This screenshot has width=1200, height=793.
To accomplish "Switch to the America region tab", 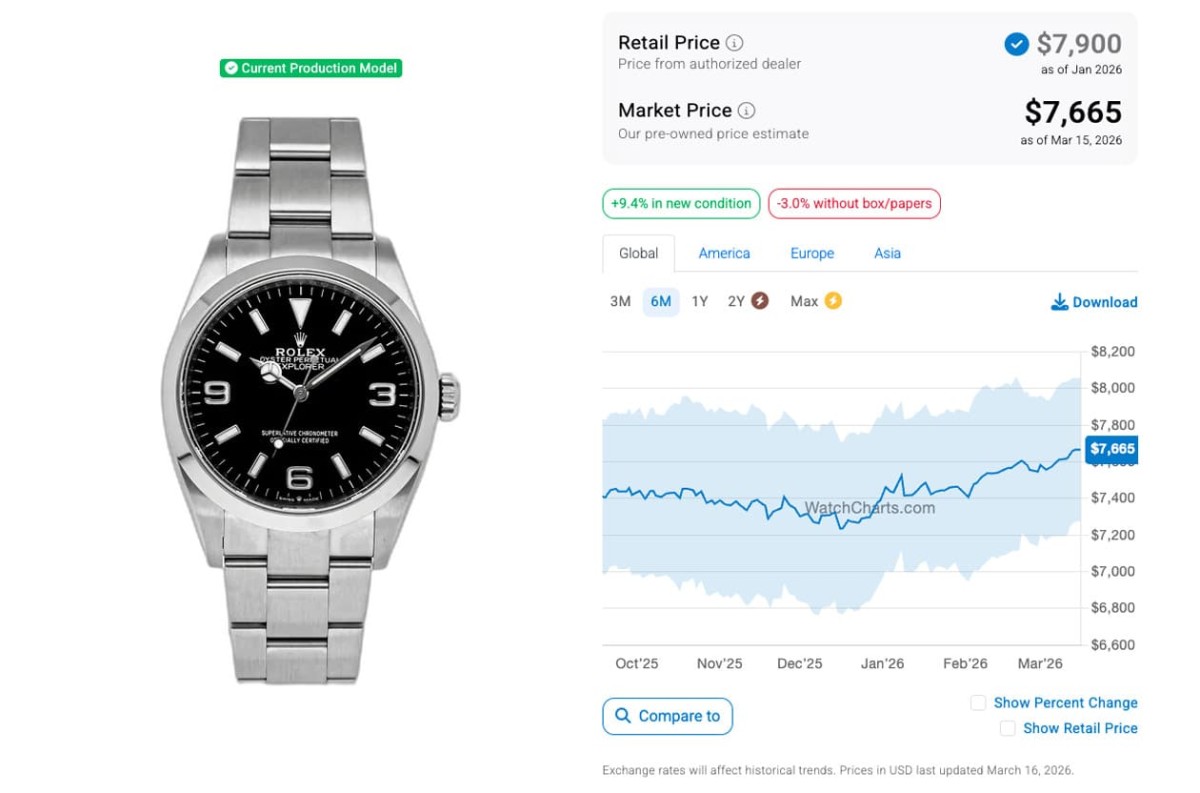I will [x=724, y=254].
